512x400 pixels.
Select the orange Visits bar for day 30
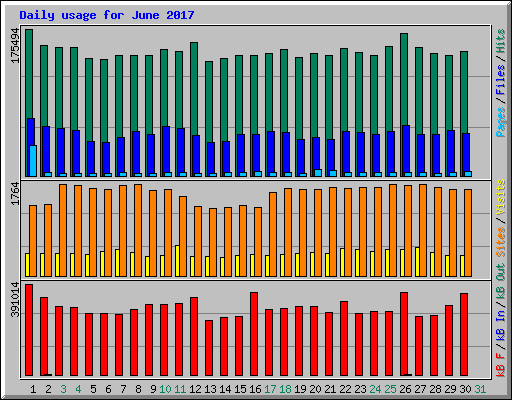point(468,233)
